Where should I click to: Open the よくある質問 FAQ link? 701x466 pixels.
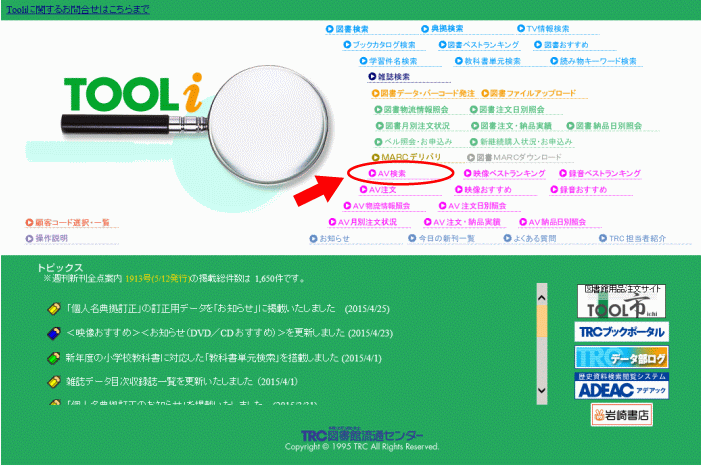pos(535,238)
